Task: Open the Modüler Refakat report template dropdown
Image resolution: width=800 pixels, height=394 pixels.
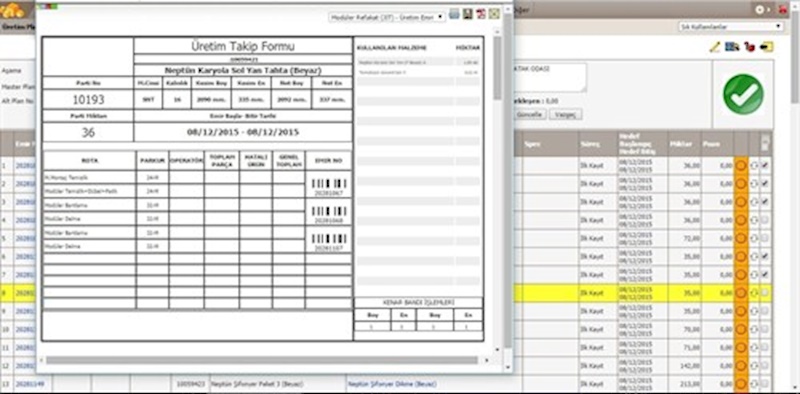Action: 387,17
